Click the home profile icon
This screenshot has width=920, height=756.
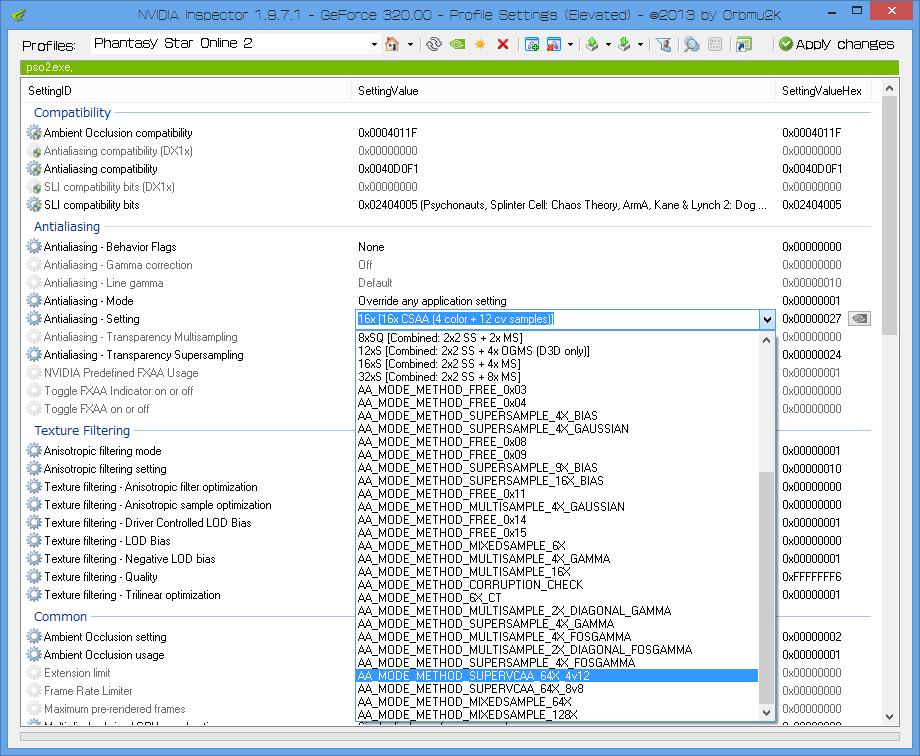coord(392,44)
